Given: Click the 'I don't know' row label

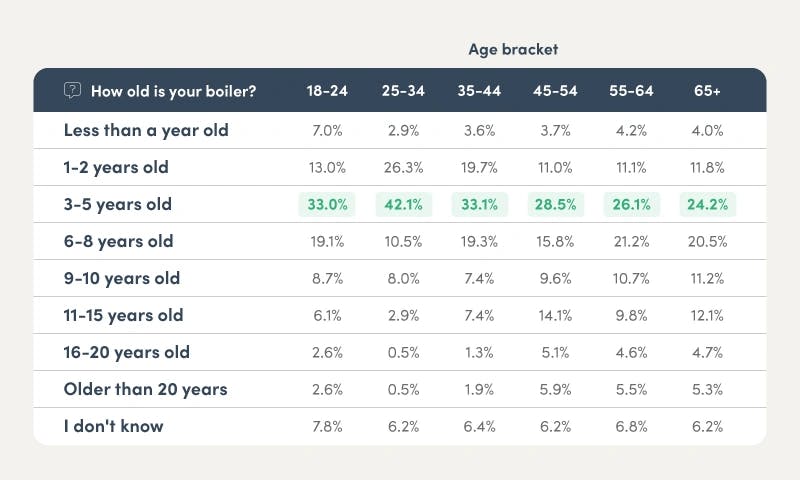Looking at the screenshot, I should pyautogui.click(x=113, y=426).
